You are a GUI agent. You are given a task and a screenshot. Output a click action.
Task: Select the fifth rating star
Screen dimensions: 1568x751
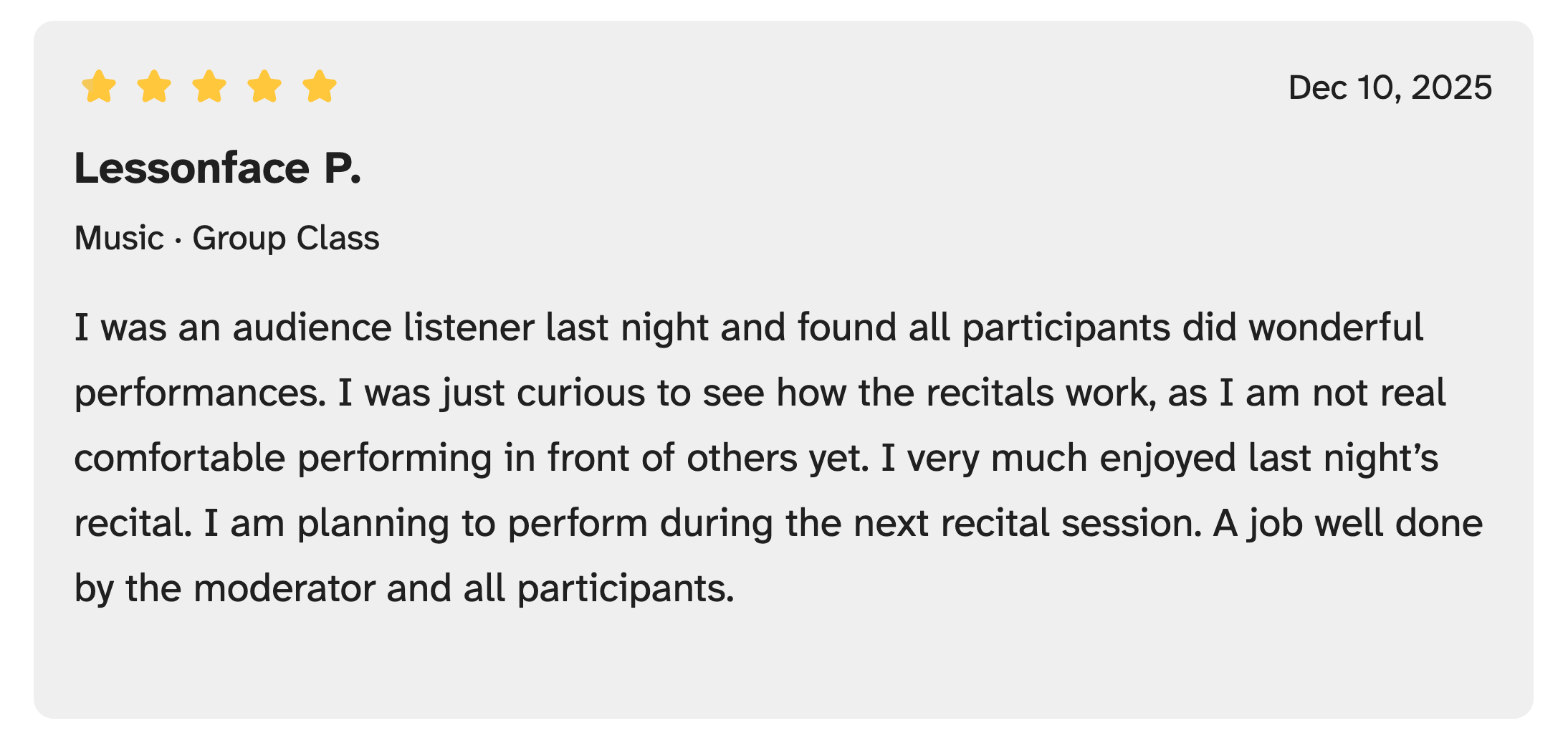pyautogui.click(x=320, y=87)
